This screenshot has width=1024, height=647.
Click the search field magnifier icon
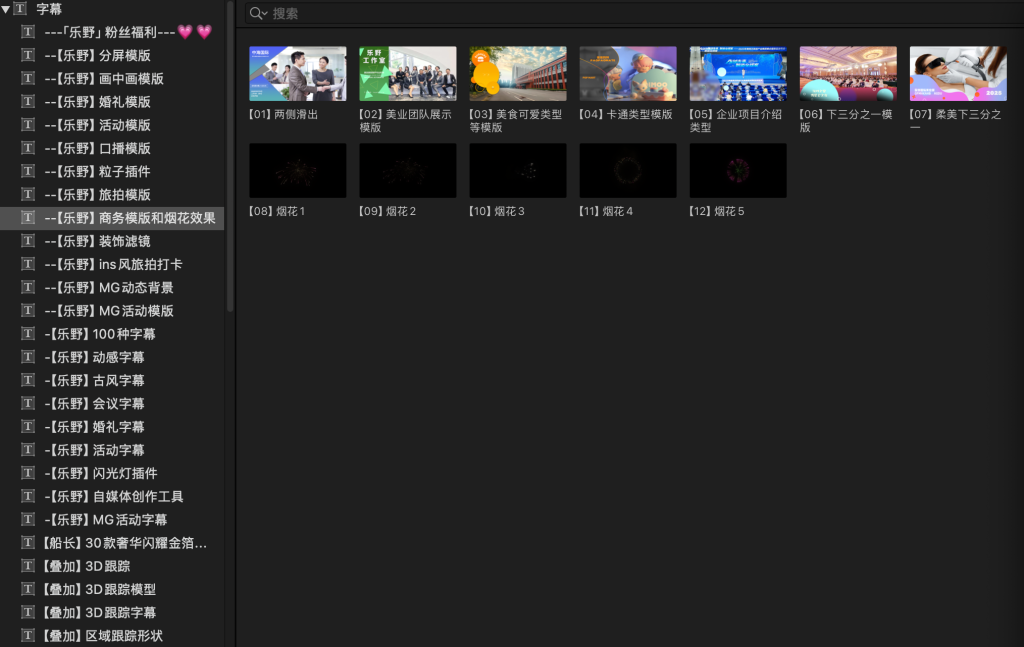click(258, 13)
